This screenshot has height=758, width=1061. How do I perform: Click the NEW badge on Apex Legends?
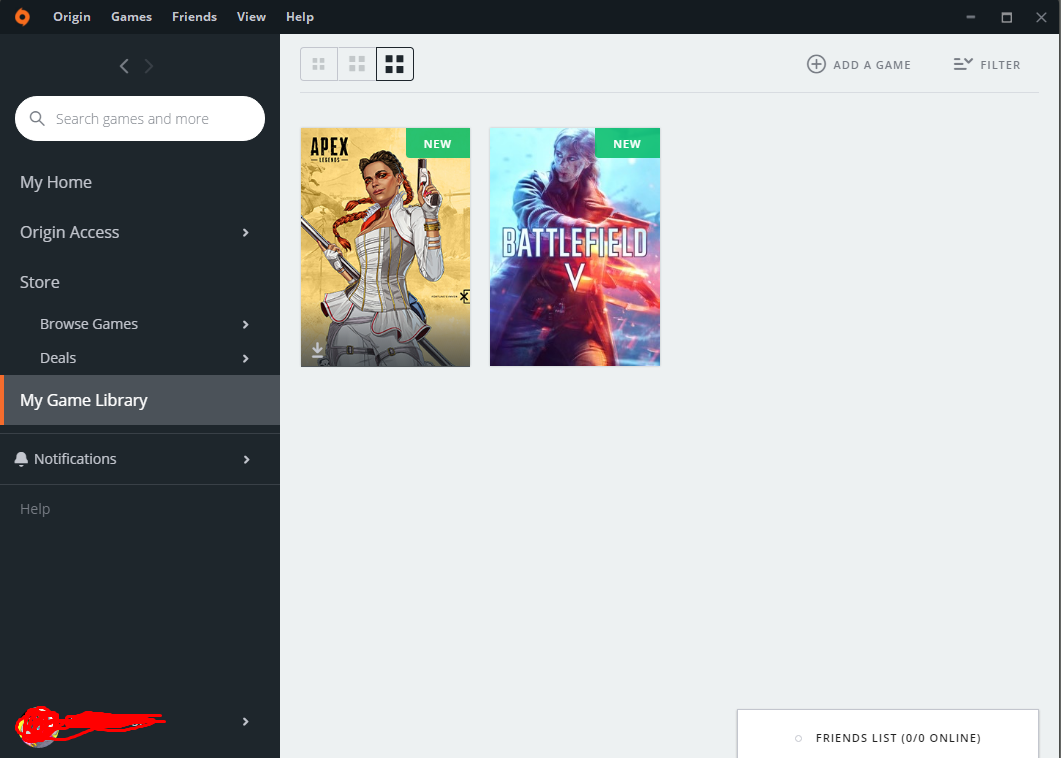click(438, 143)
